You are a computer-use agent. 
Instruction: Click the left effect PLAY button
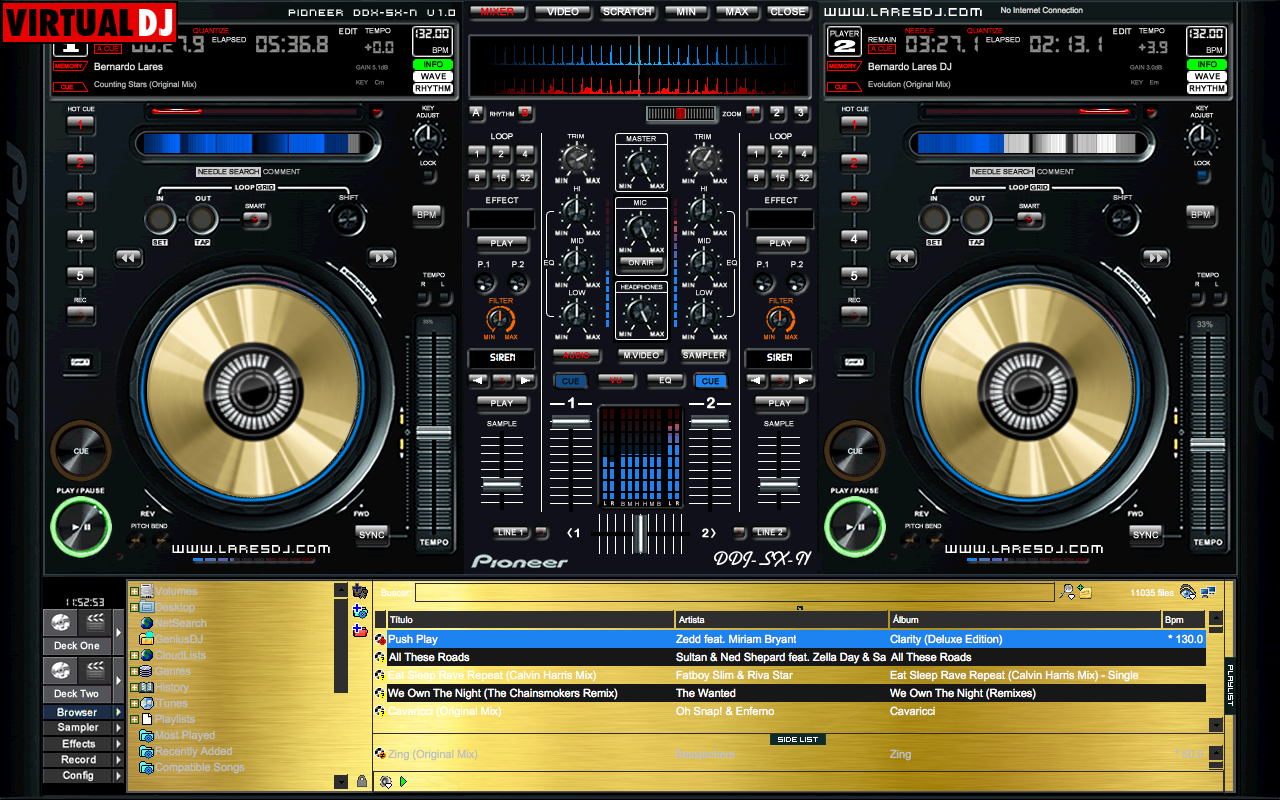(502, 243)
